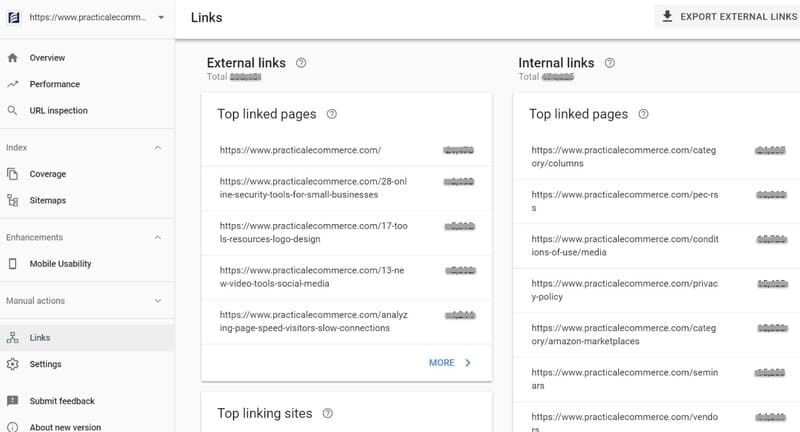Click MORE under external top linked pages

click(x=450, y=363)
